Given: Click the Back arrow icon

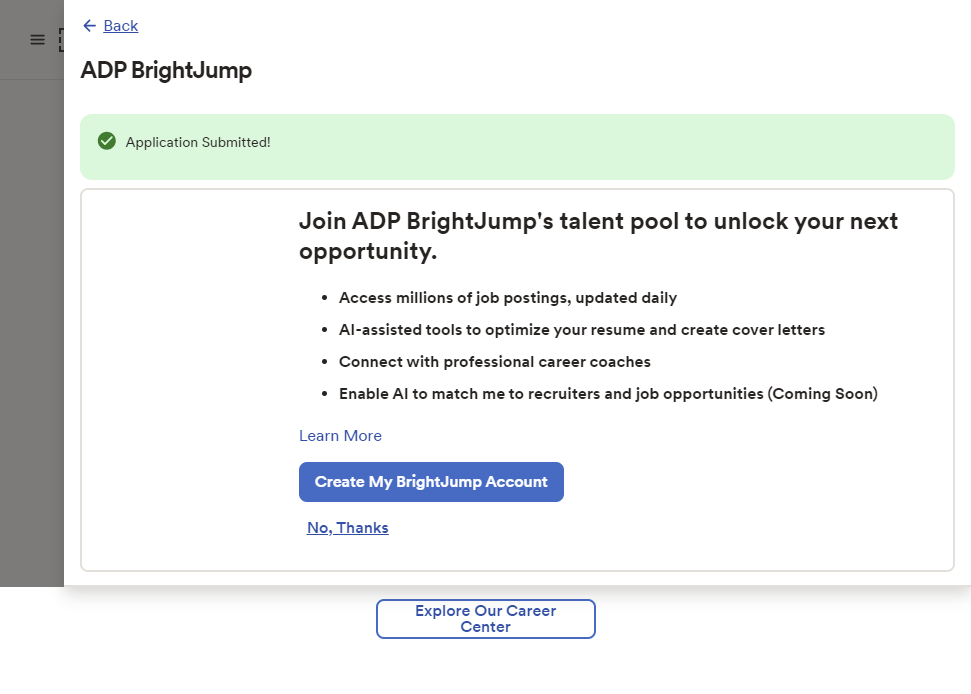Looking at the screenshot, I should (89, 26).
